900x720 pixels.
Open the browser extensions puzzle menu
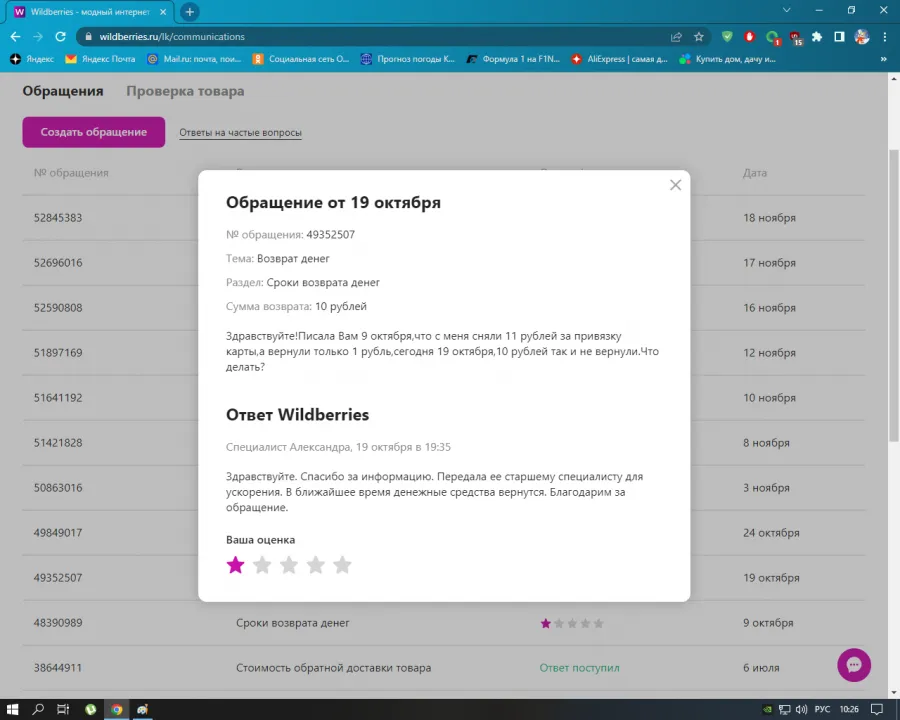(817, 37)
